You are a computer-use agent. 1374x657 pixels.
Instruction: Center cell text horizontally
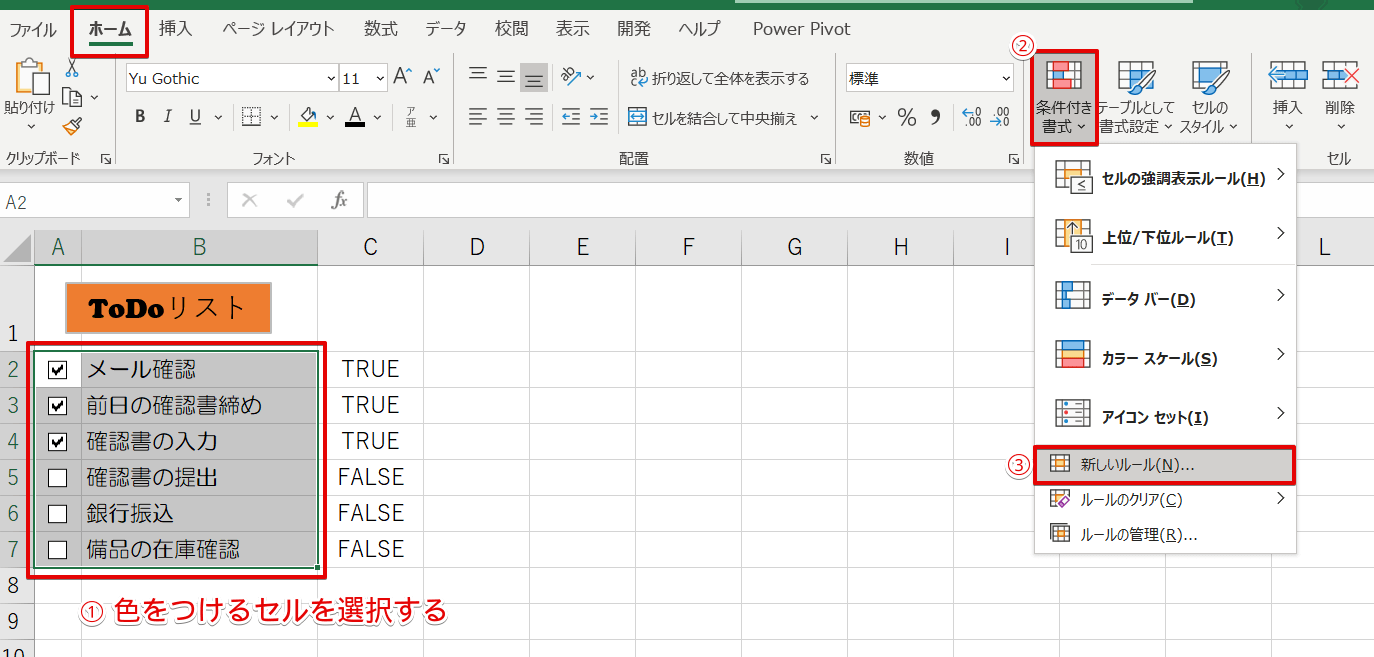click(x=506, y=117)
